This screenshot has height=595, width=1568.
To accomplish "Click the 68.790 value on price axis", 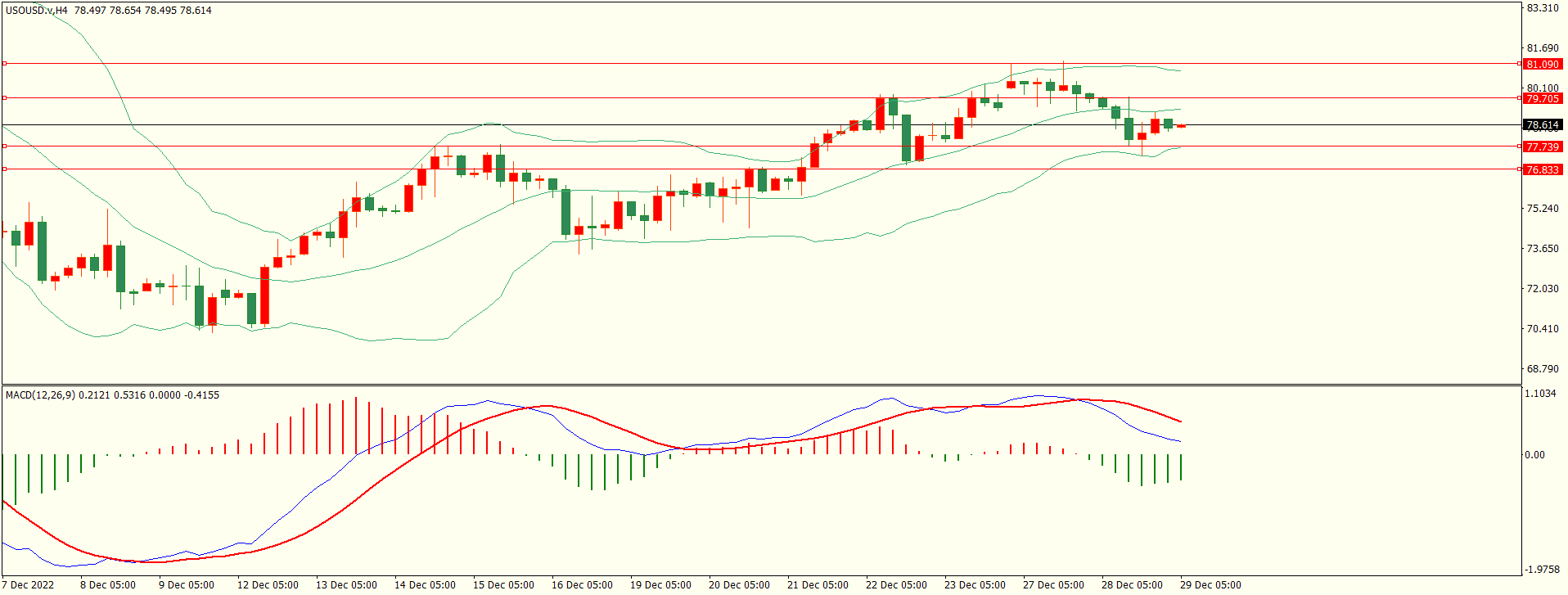I will pos(1543,369).
